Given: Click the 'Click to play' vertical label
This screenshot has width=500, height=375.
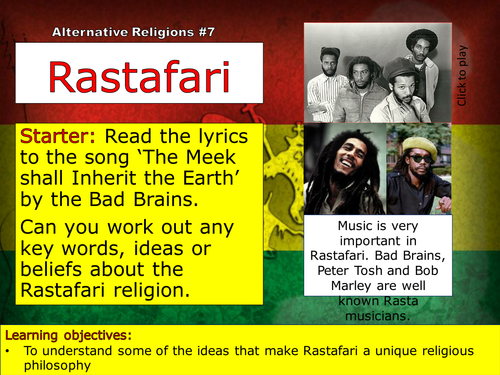Looking at the screenshot, I should coord(462,76).
